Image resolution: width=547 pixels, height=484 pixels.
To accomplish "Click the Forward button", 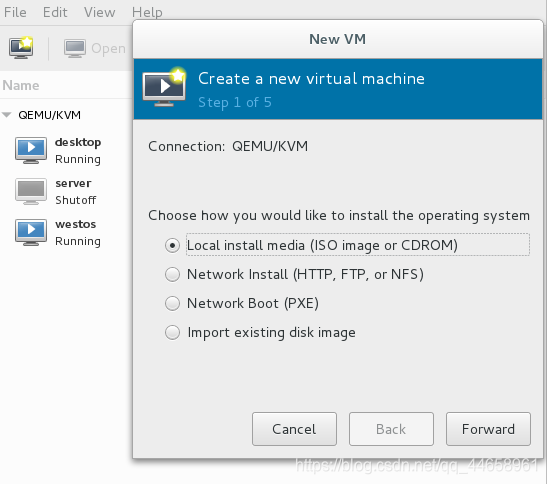I will pyautogui.click(x=488, y=429).
